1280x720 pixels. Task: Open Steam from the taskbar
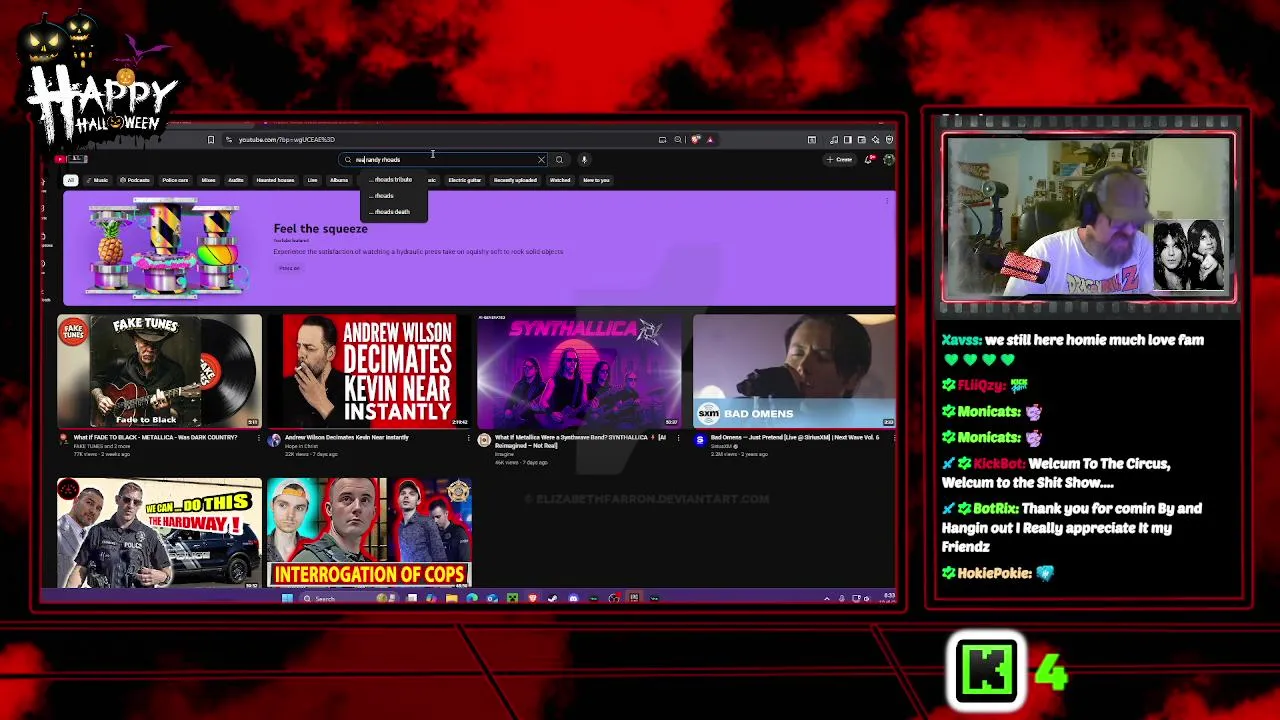click(x=552, y=598)
